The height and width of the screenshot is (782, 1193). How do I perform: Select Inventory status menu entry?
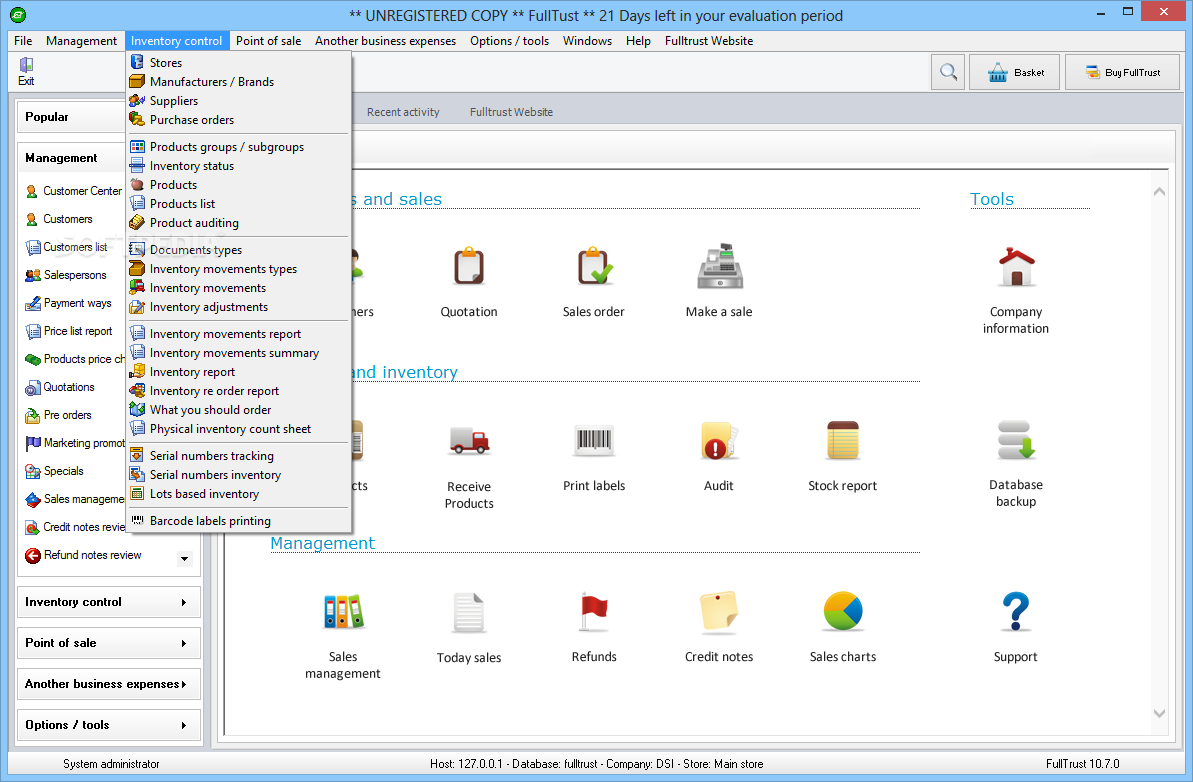[x=238, y=166]
